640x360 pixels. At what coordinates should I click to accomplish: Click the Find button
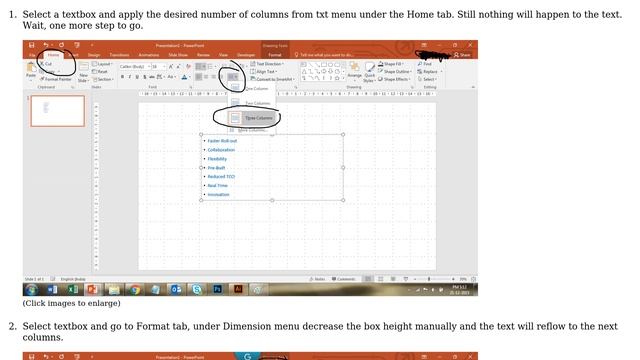coord(424,64)
